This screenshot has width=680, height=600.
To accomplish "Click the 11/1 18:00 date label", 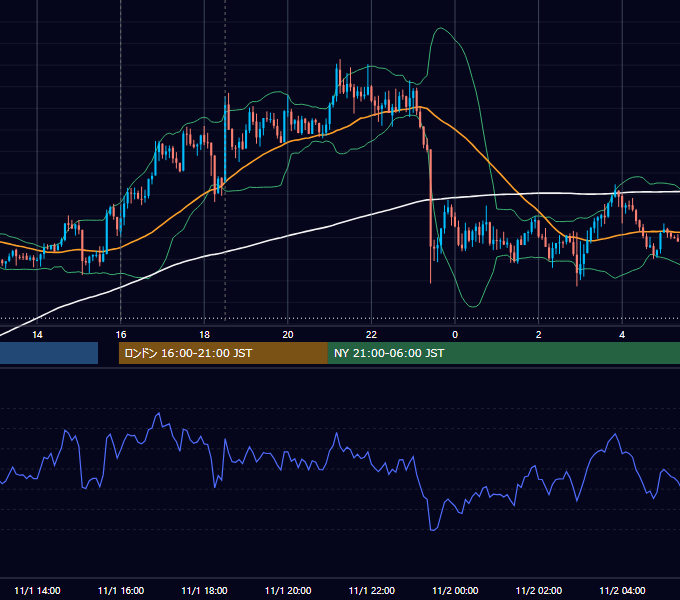I will point(204,590).
